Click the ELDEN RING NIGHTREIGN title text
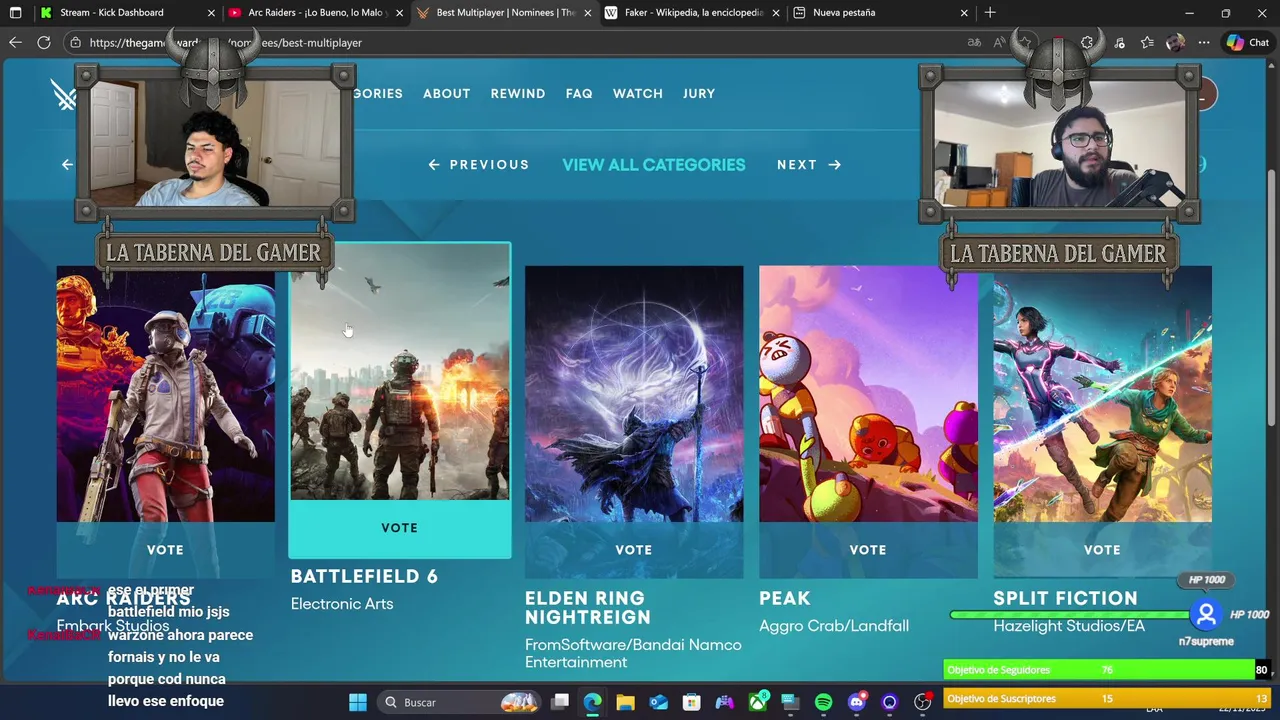Viewport: 1280px width, 720px height. (588, 608)
